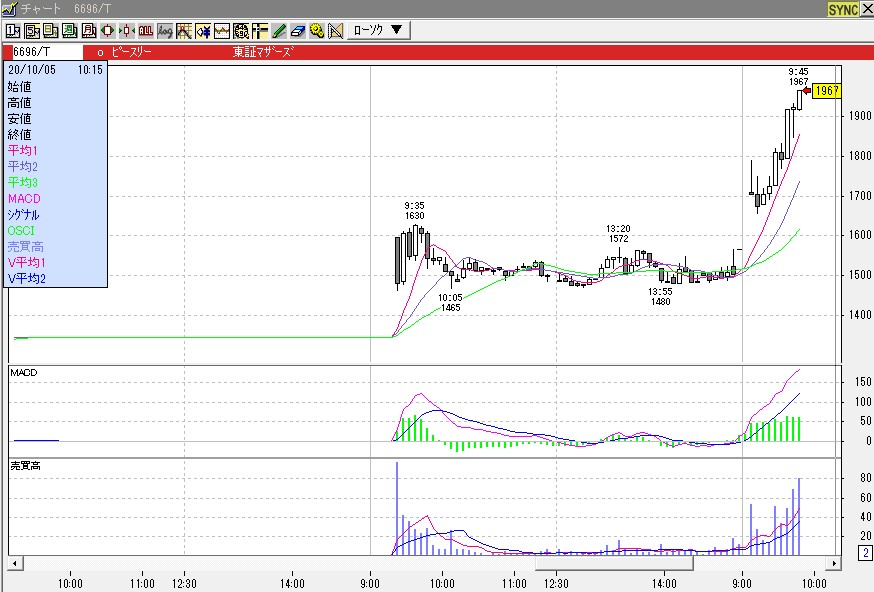Screen dimensions: 874x592
Task: Open the ローソク chart type dropdown
Action: (x=378, y=30)
